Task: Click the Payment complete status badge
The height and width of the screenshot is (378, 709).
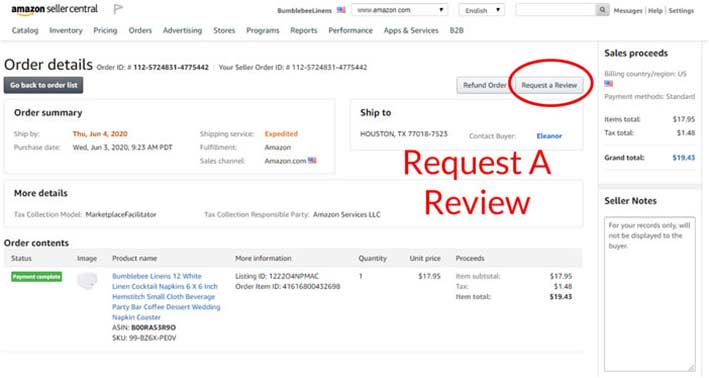Action: [x=37, y=277]
